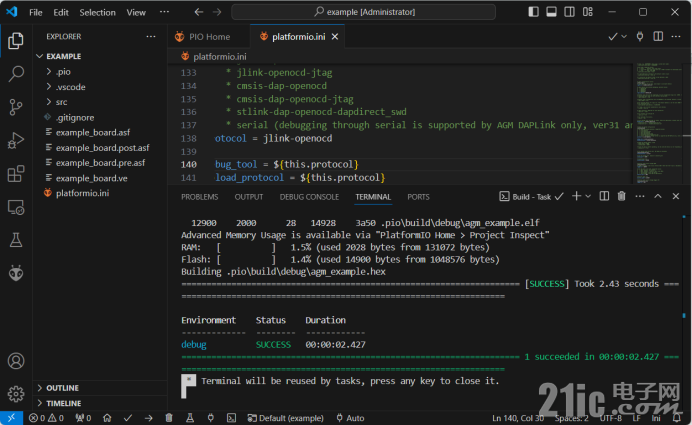
Task: Switch to OUTPUT panel tab
Action: 249,197
